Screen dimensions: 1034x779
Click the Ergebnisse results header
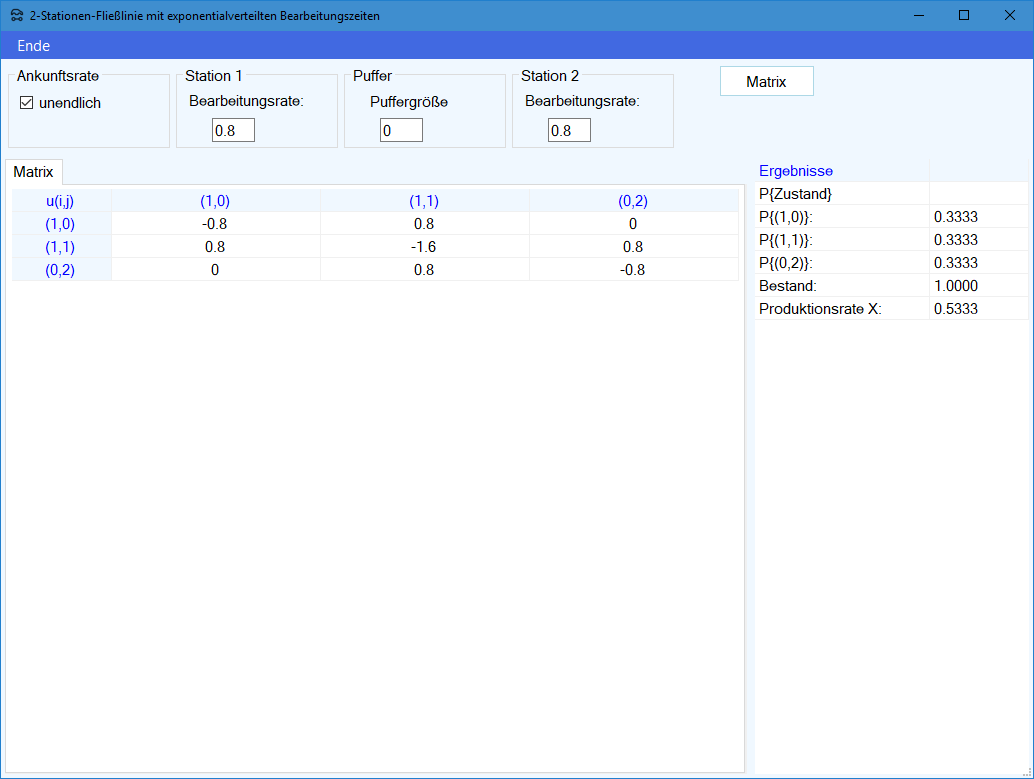click(796, 171)
